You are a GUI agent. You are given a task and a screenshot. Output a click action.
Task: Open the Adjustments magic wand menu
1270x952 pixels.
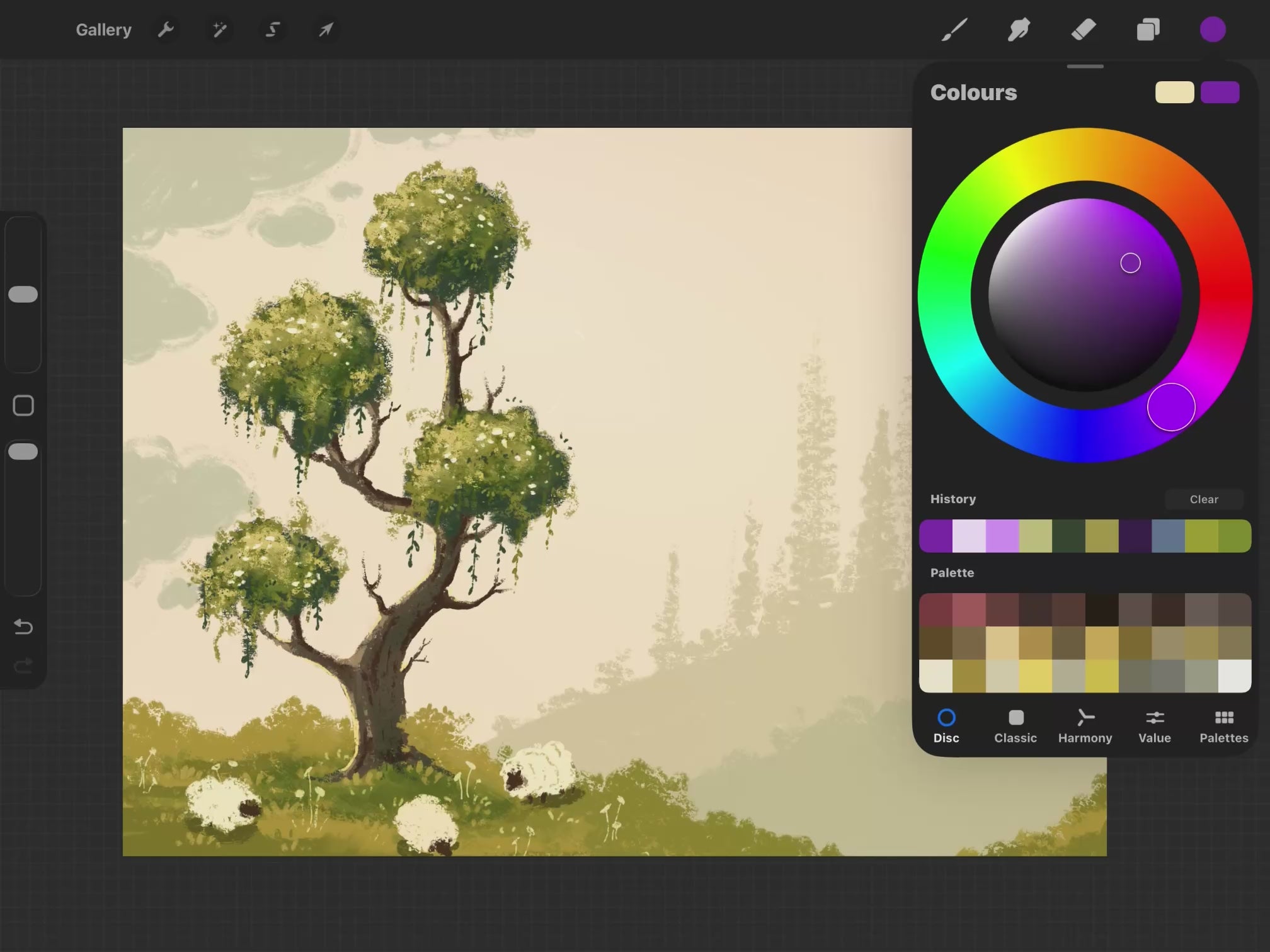[x=219, y=30]
